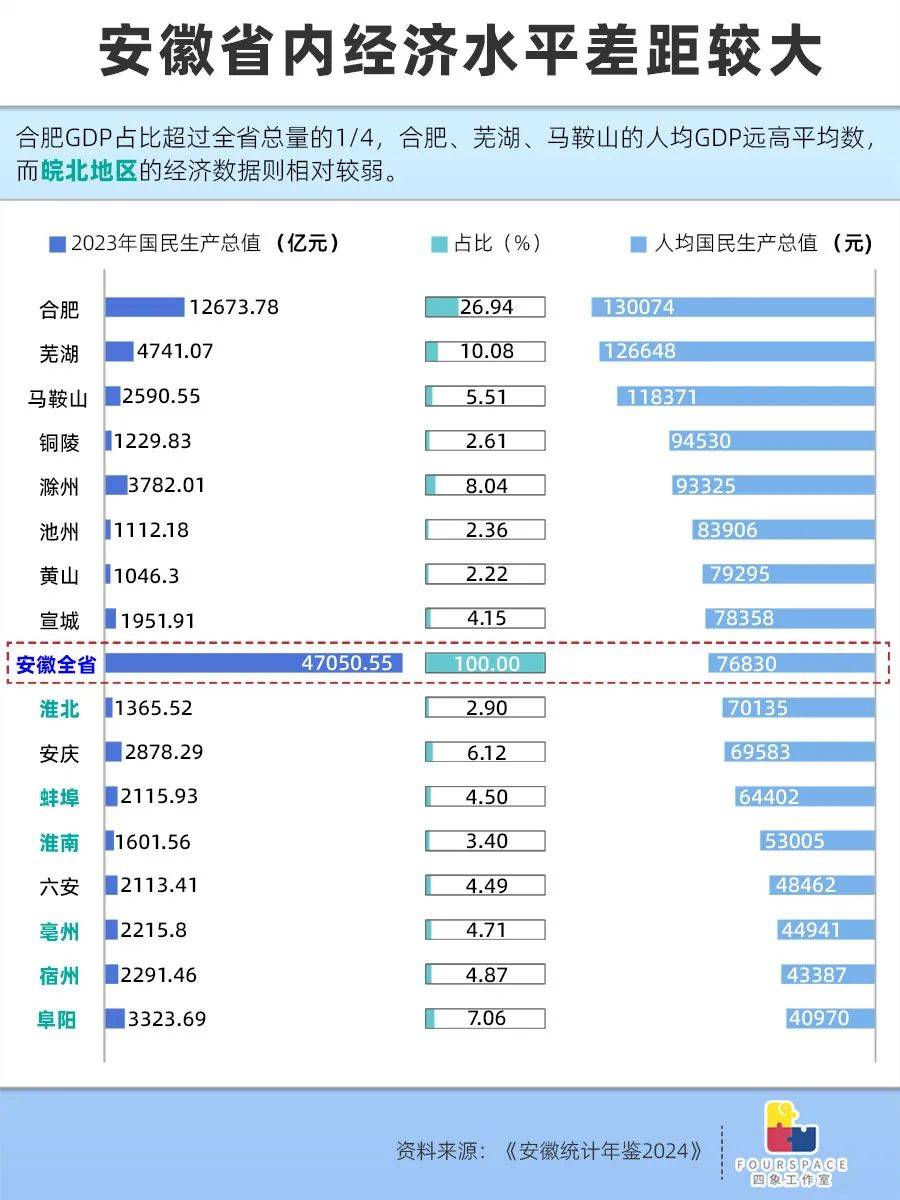This screenshot has width=900, height=1200.
Task: Click the light blue 人均 legend square
Action: (x=639, y=243)
